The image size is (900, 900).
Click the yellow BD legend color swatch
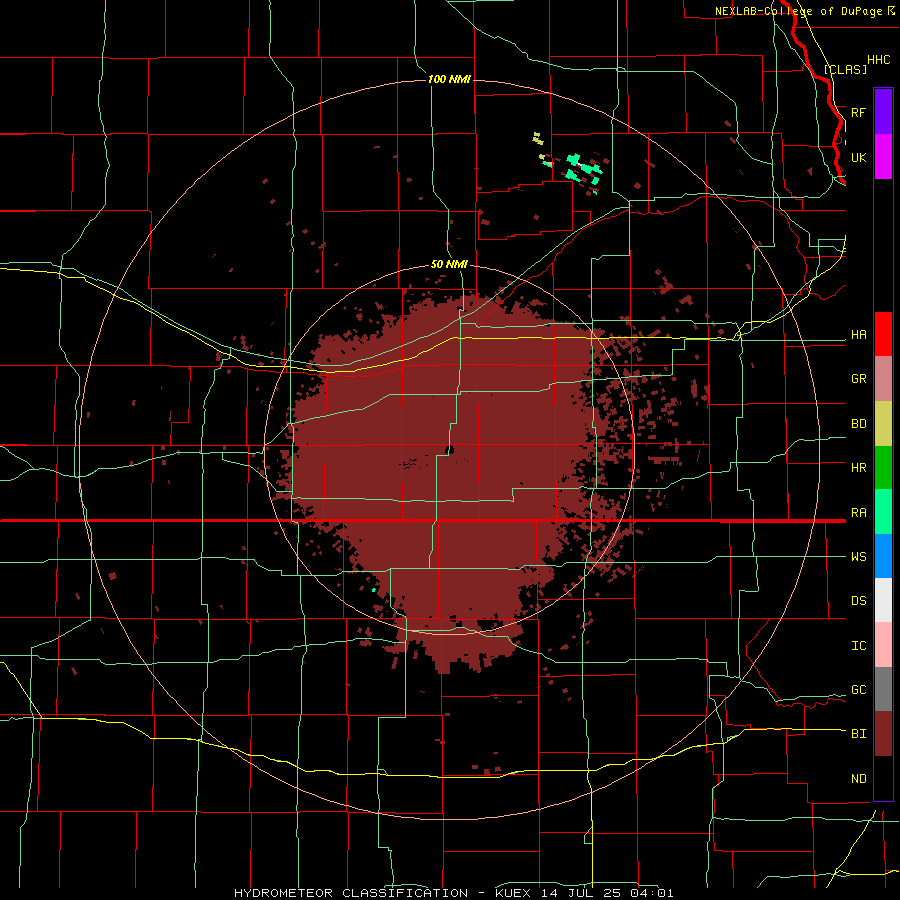click(x=883, y=424)
